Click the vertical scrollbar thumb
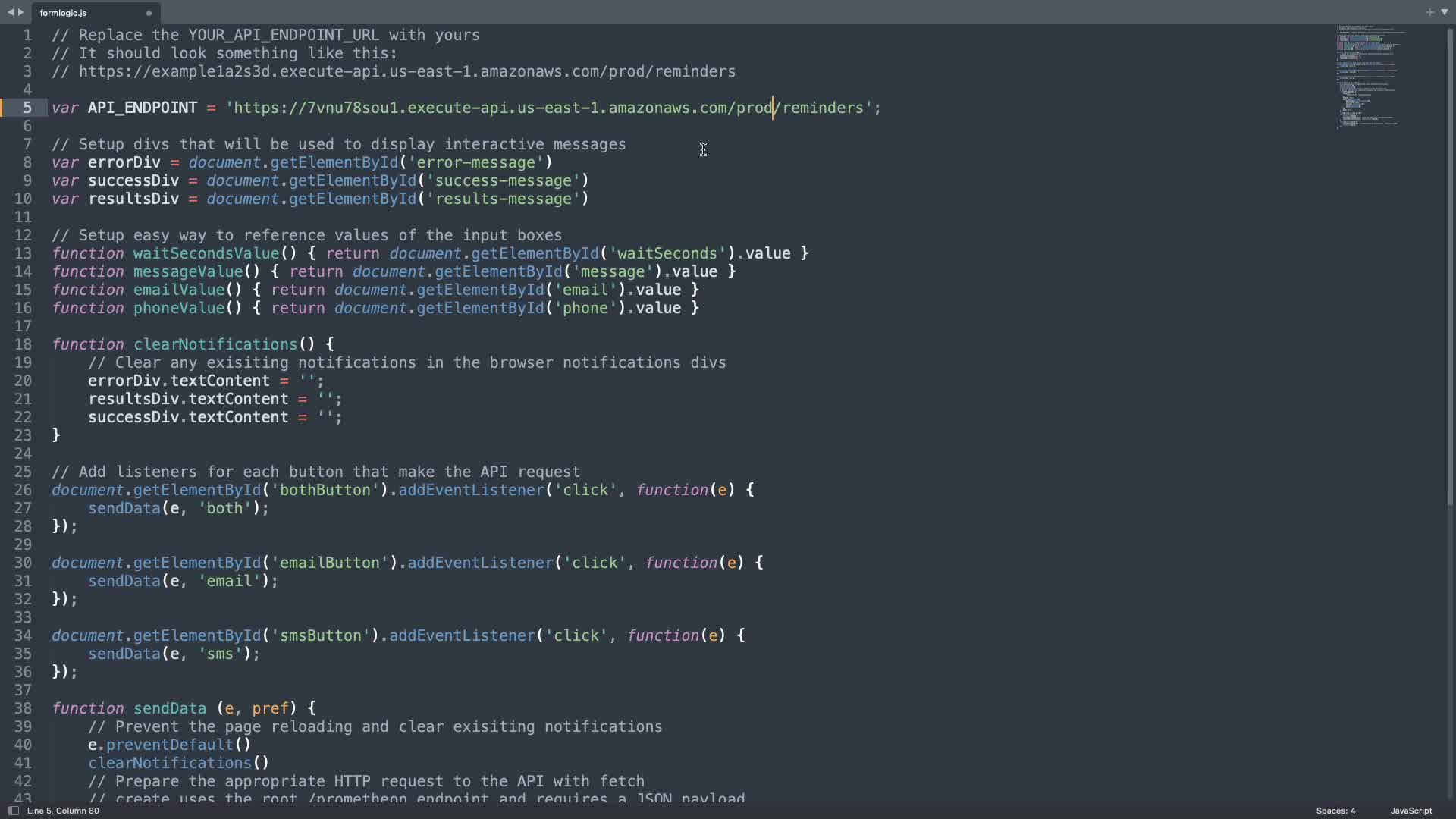This screenshot has width=1456, height=819. click(1450, 265)
